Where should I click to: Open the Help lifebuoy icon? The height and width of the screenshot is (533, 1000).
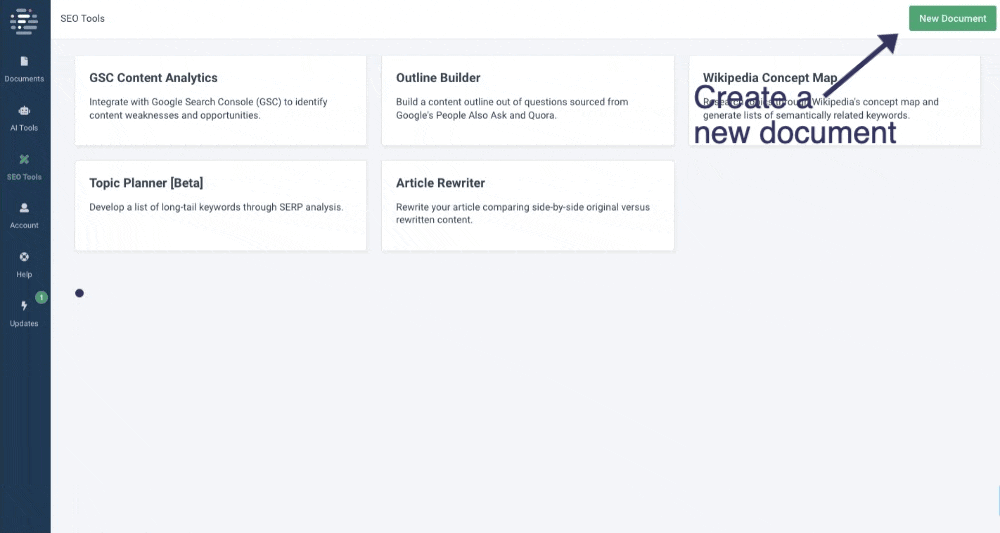click(x=24, y=257)
